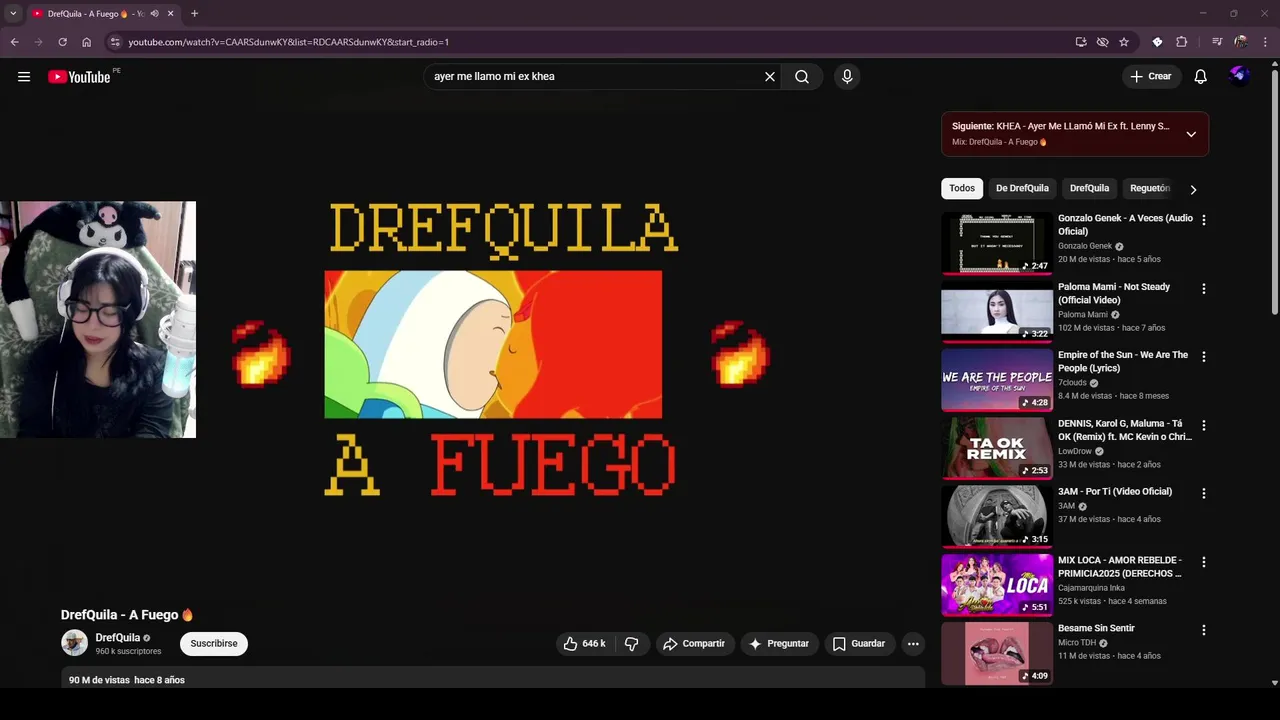Open a new browser tab
The height and width of the screenshot is (720, 1280).
[x=194, y=14]
